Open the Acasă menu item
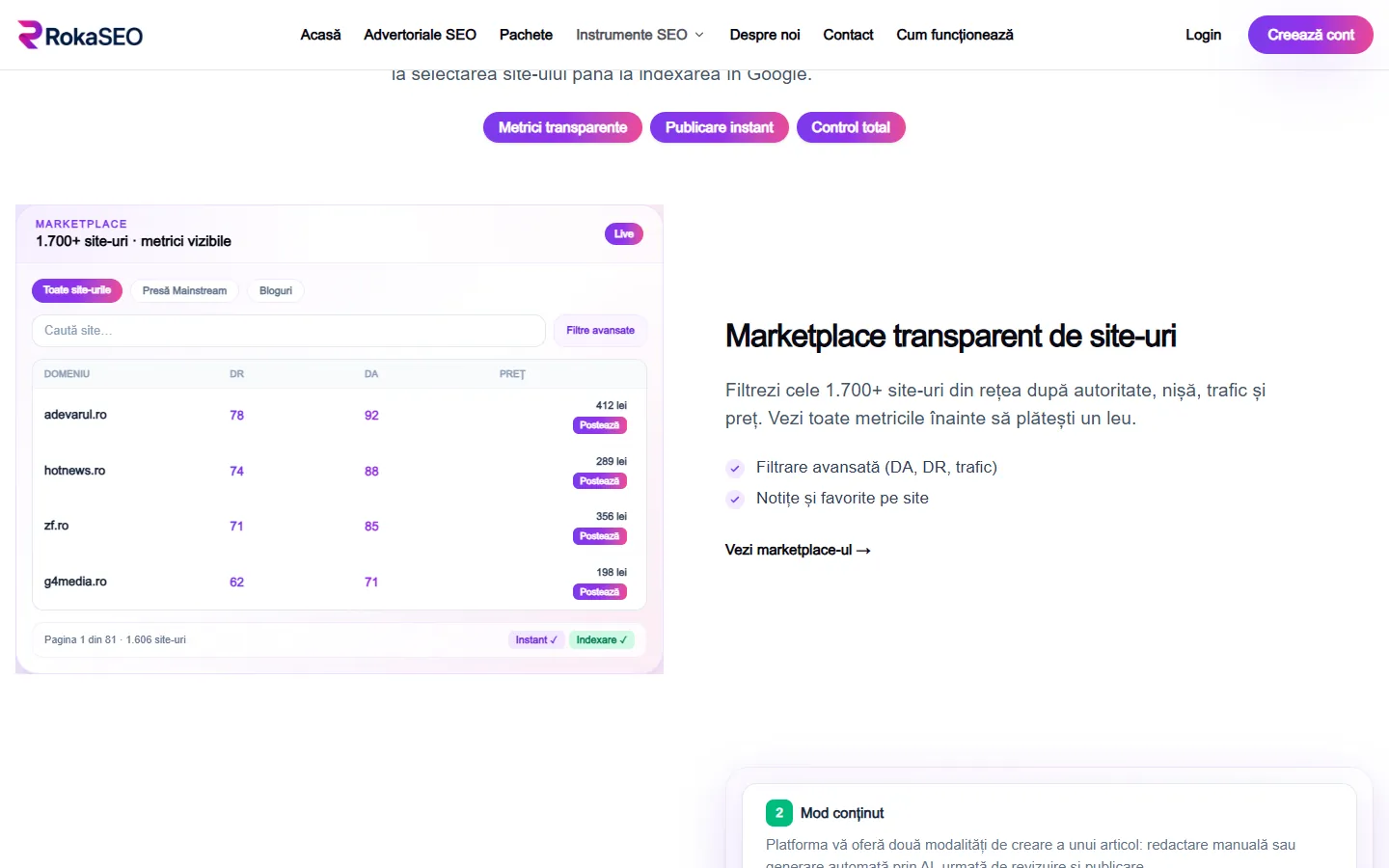The image size is (1389, 868). tap(320, 35)
